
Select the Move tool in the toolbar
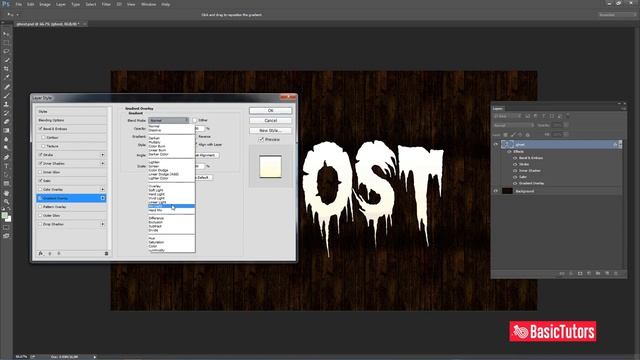[6, 34]
